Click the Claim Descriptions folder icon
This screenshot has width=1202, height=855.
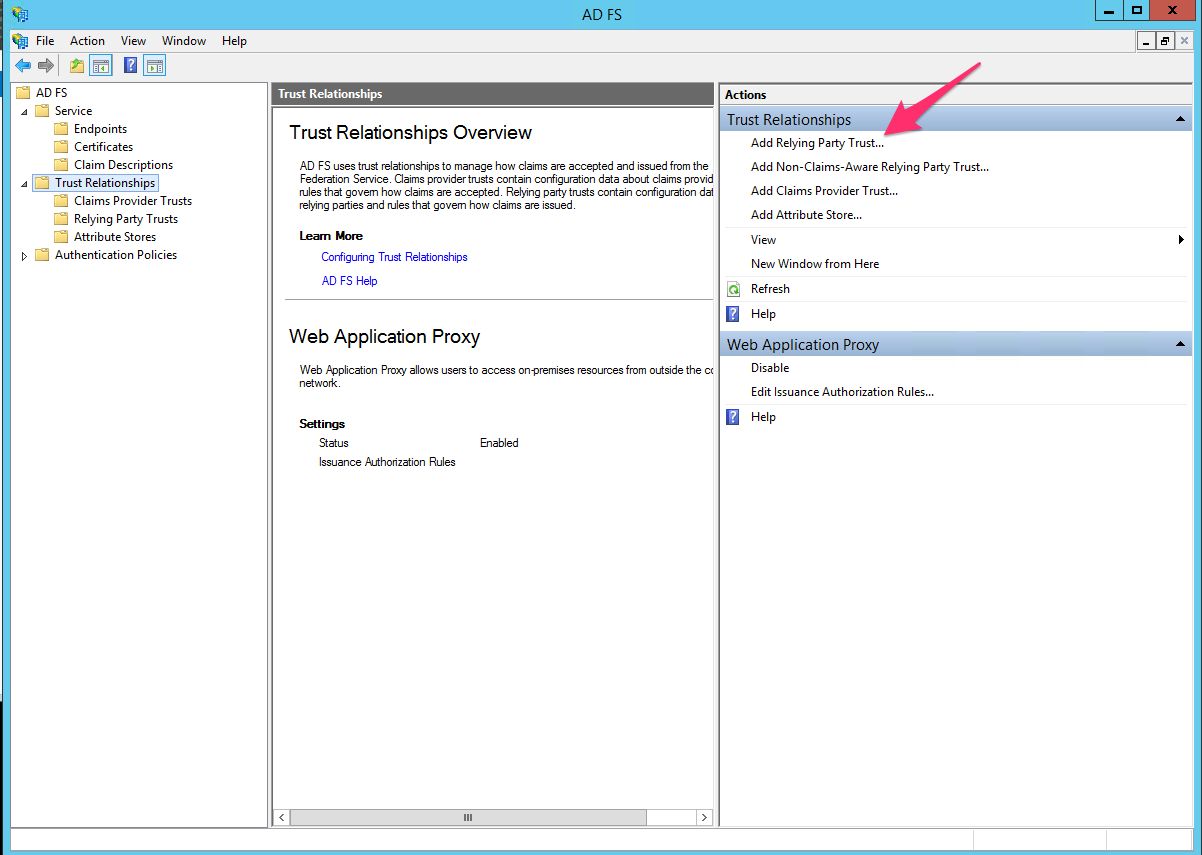click(61, 165)
